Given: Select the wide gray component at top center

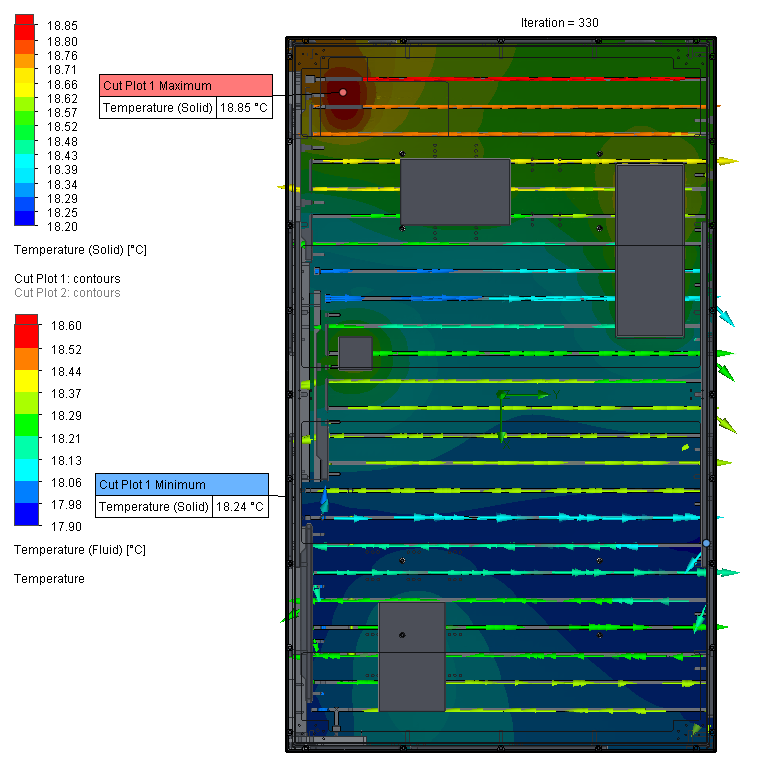Looking at the screenshot, I should (x=455, y=191).
